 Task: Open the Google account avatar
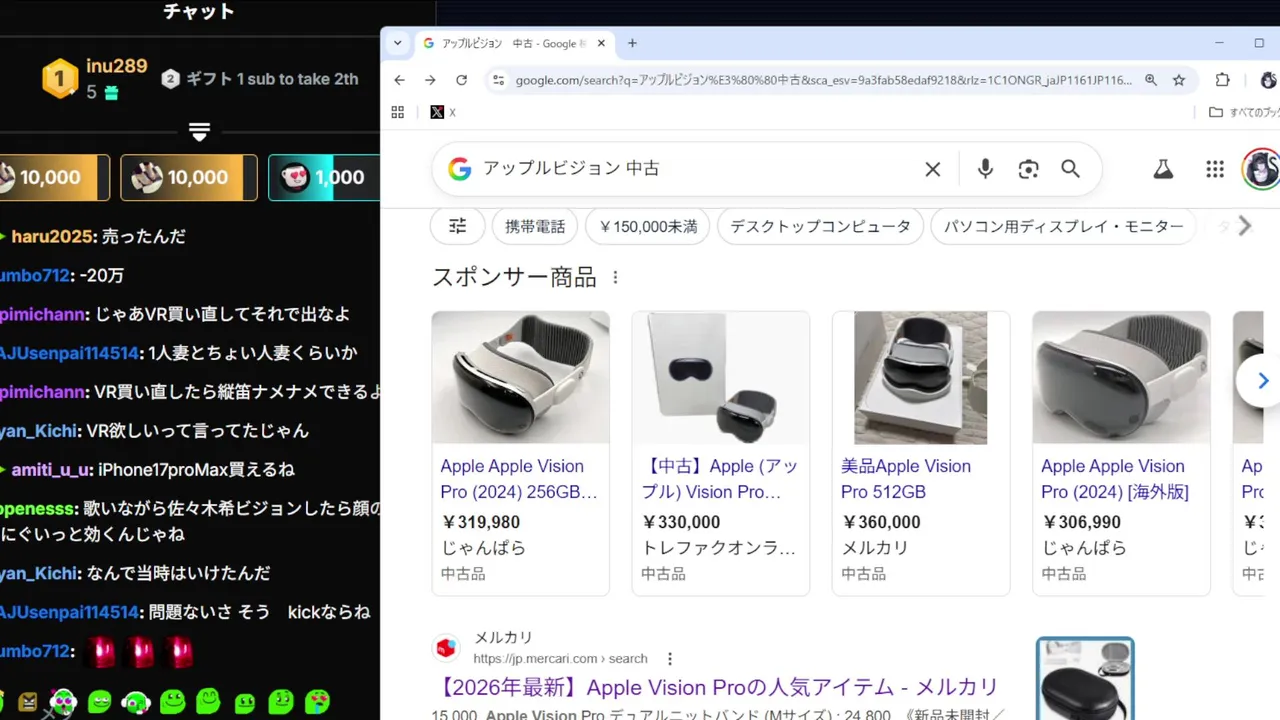click(x=1261, y=169)
